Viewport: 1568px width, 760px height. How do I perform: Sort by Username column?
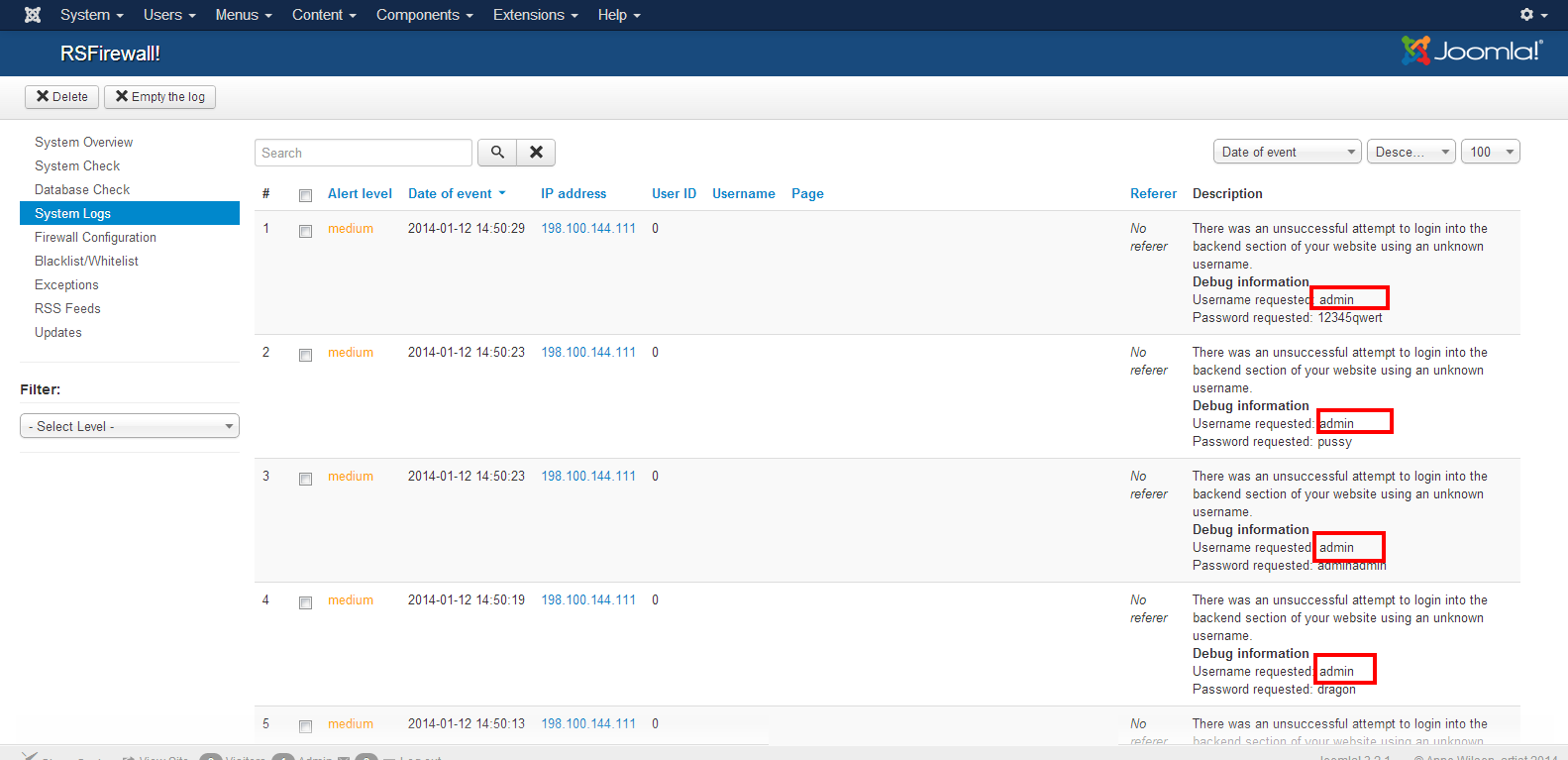point(744,193)
